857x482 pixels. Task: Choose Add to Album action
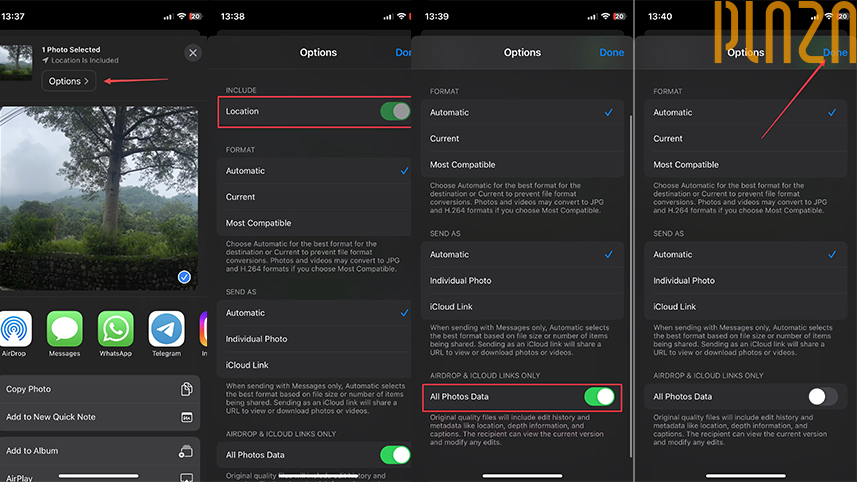tap(99, 451)
